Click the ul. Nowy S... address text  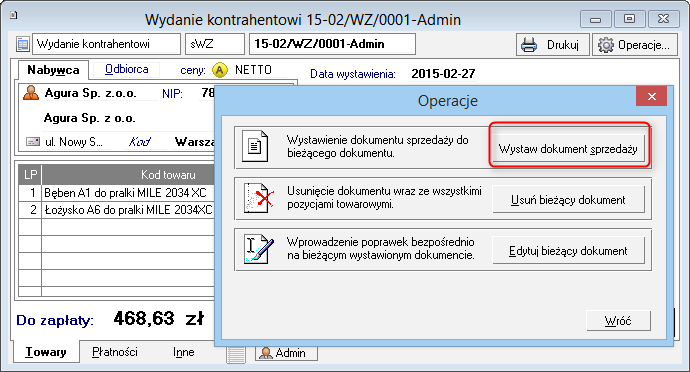73,142
